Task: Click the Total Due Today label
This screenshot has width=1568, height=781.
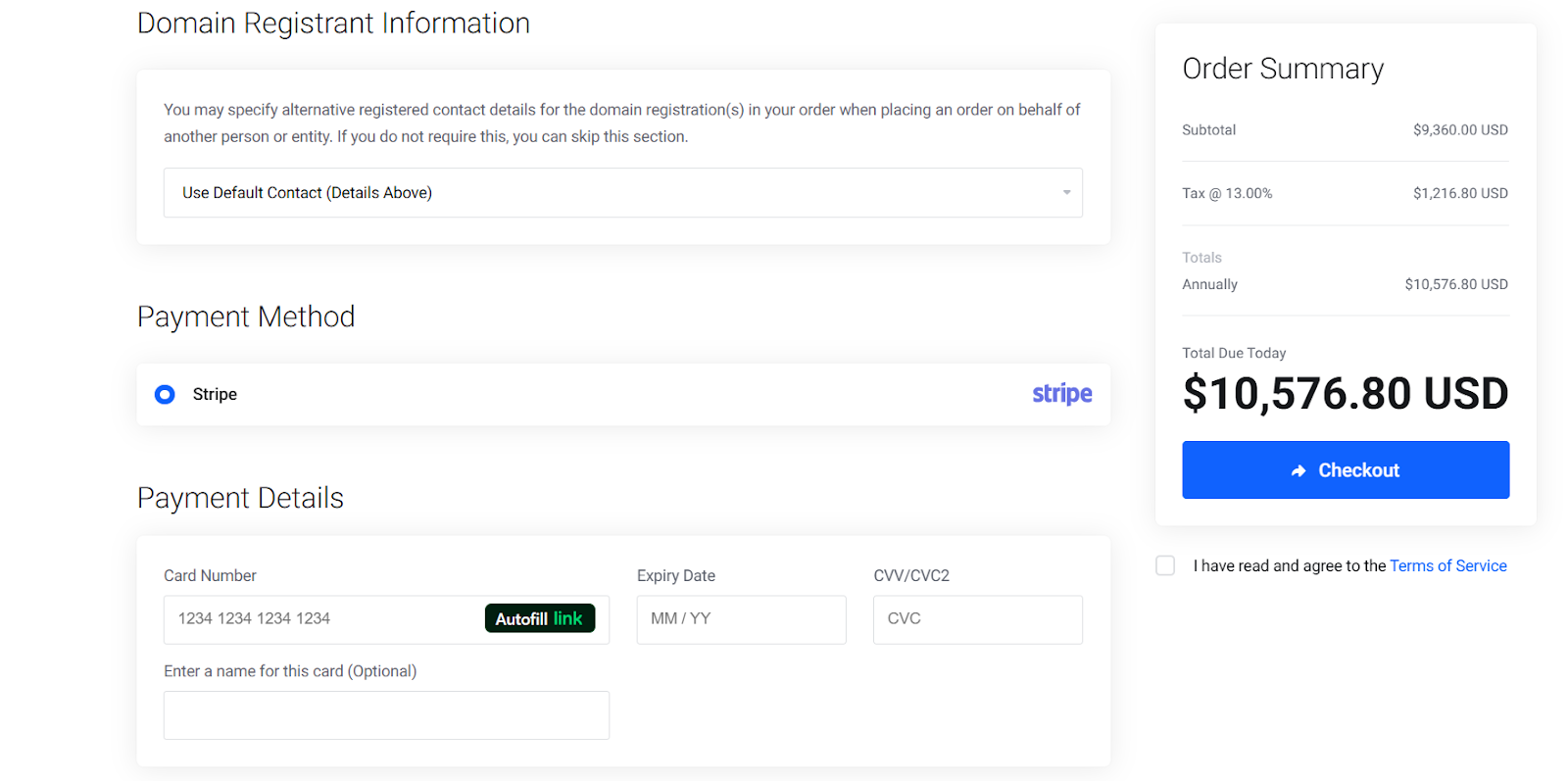Action: click(1234, 353)
